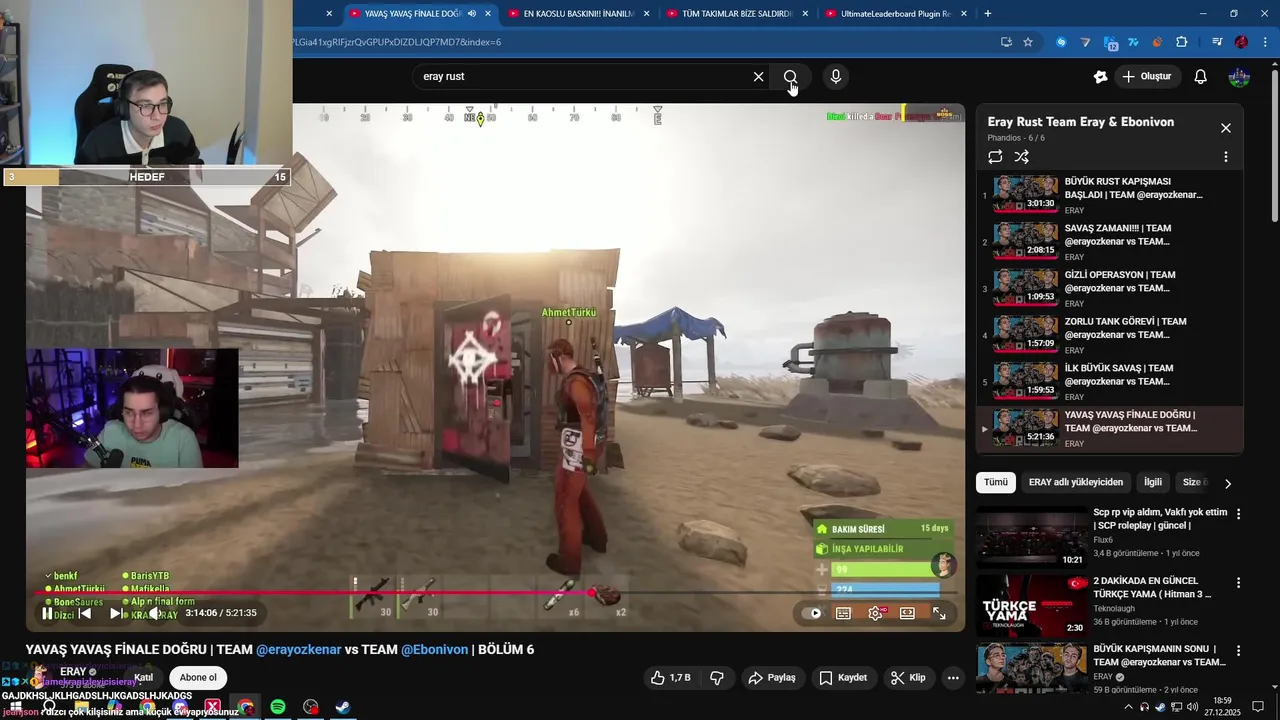The width and height of the screenshot is (1280, 720).
Task: Clear the search text with the X
Action: [x=758, y=77]
